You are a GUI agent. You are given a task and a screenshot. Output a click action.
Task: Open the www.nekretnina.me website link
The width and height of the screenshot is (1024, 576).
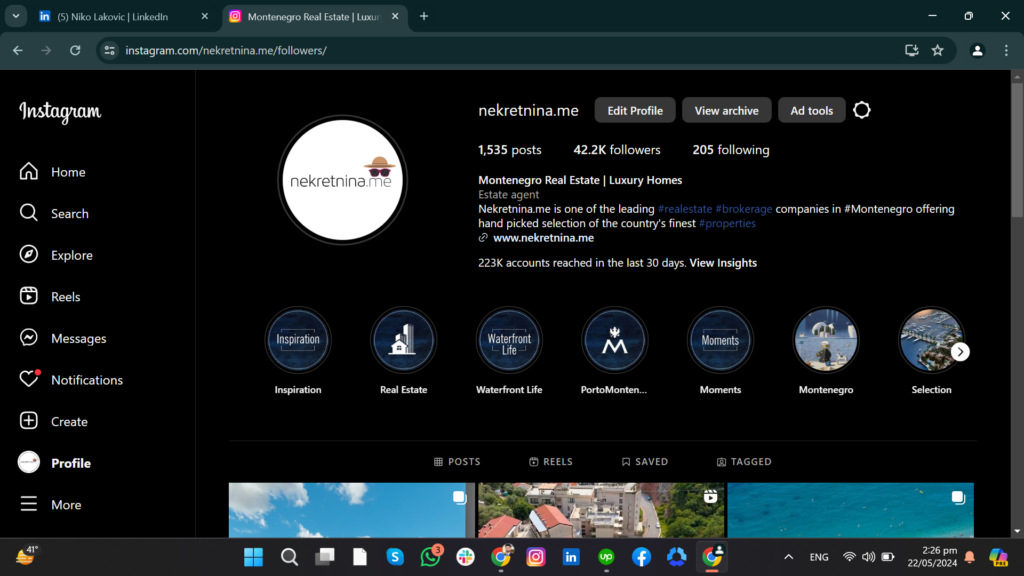tap(543, 238)
